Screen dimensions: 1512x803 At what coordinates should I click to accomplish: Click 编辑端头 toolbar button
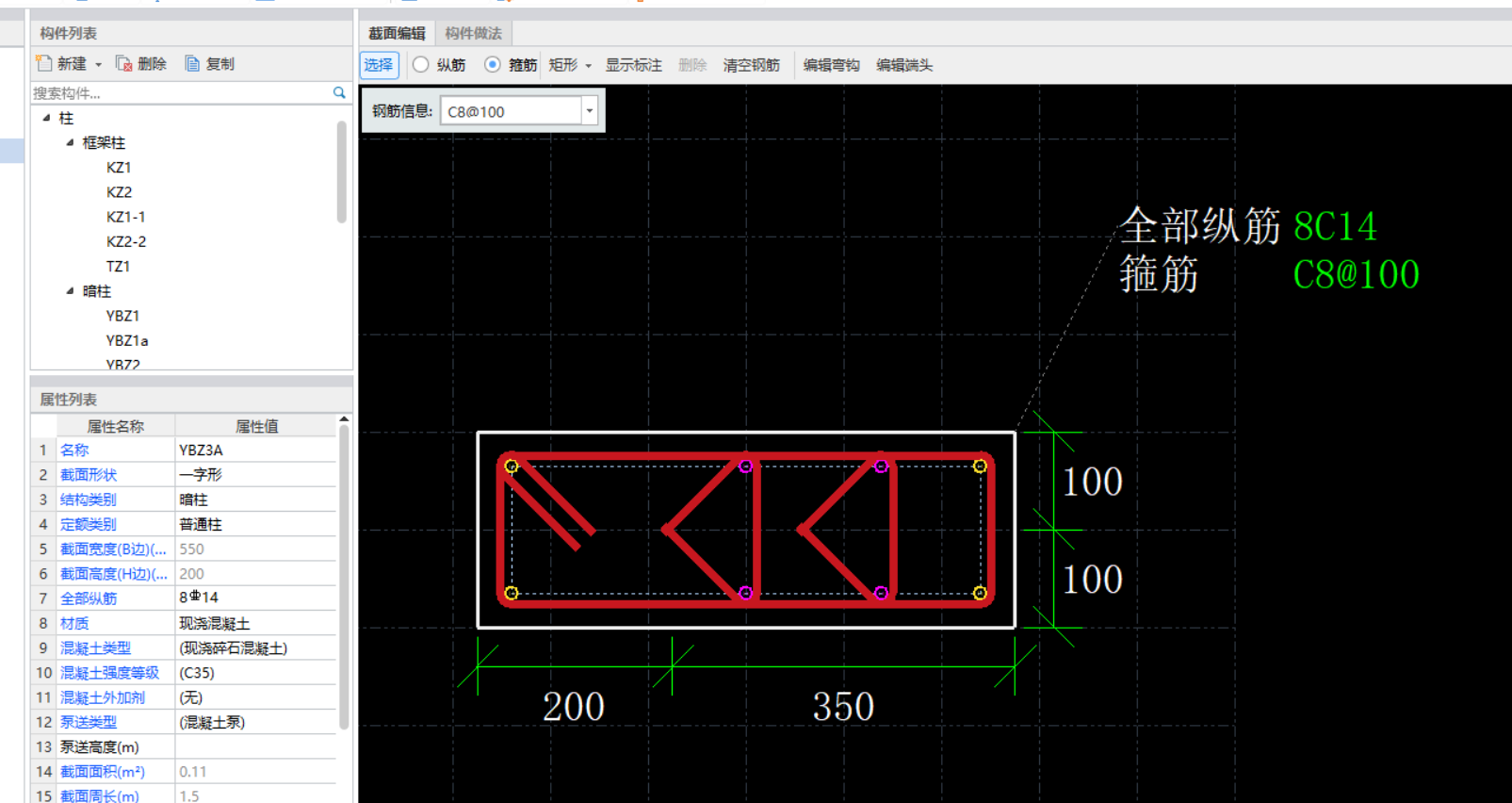coord(904,65)
